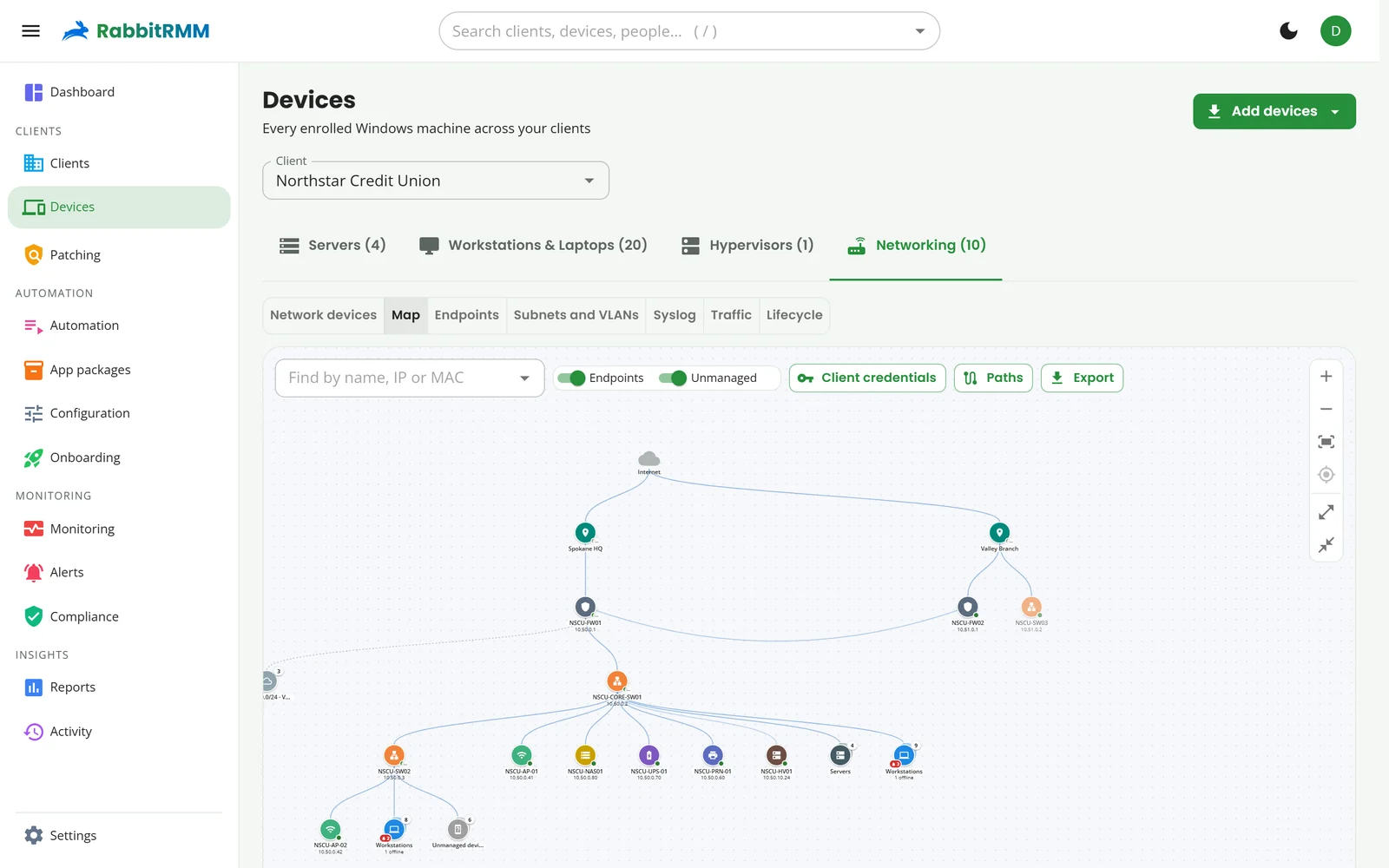Screen dimensions: 1389x868
Task: Zoom in on the network map
Action: tap(1326, 377)
